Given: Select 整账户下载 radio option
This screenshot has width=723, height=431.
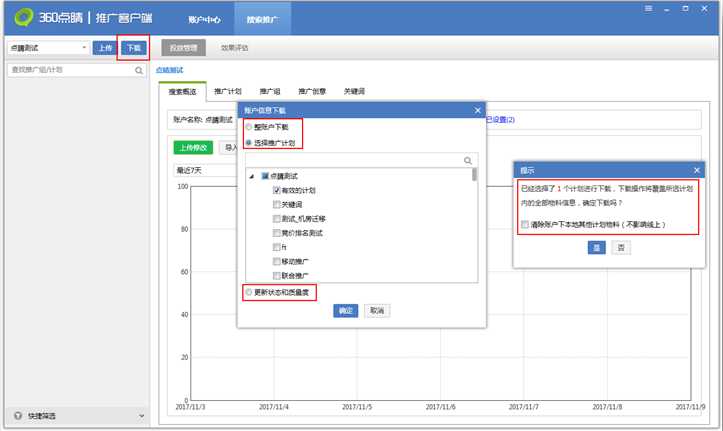Looking at the screenshot, I should pos(249,128).
